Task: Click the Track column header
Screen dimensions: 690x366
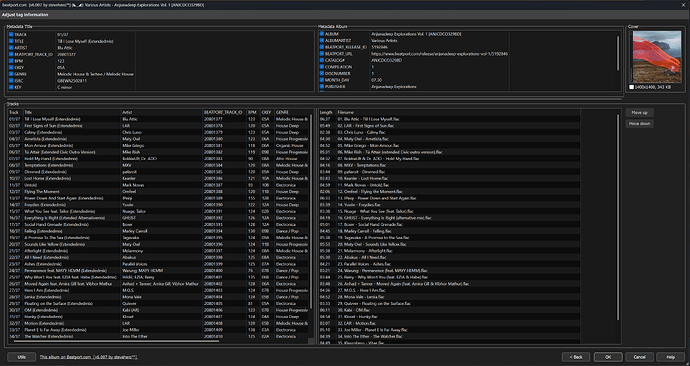Action: tap(15, 112)
